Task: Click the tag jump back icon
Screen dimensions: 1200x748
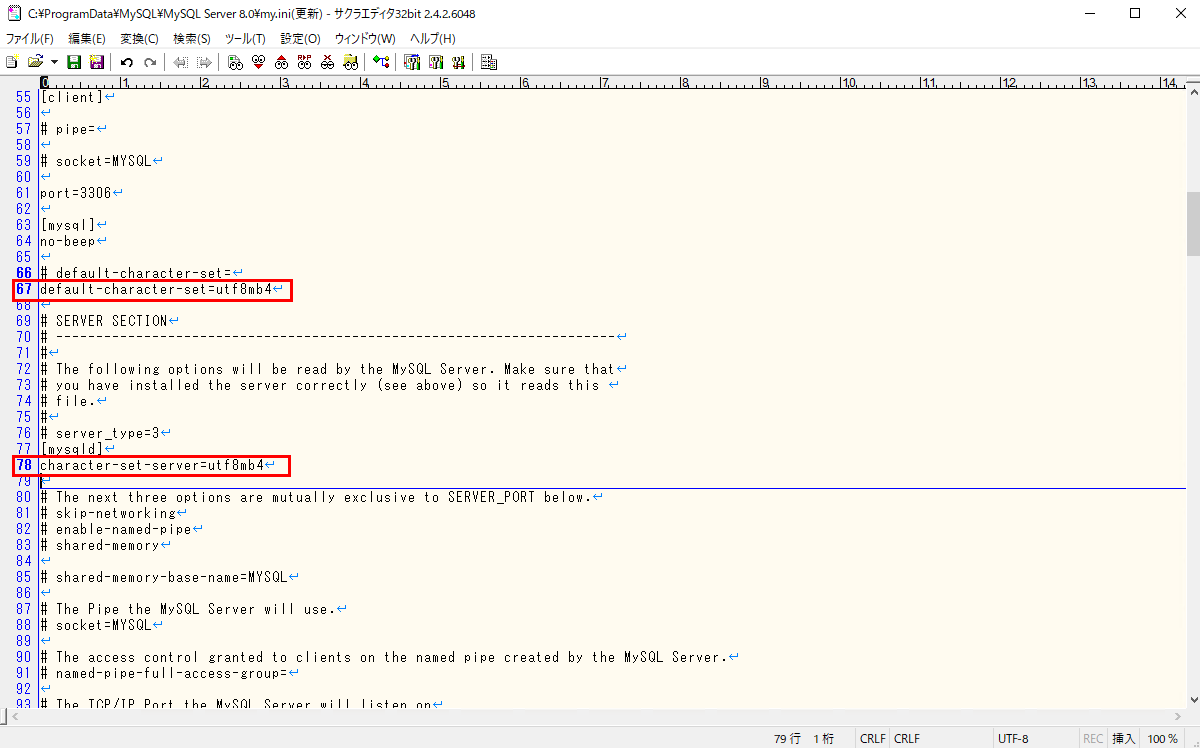Action: pyautogui.click(x=180, y=62)
